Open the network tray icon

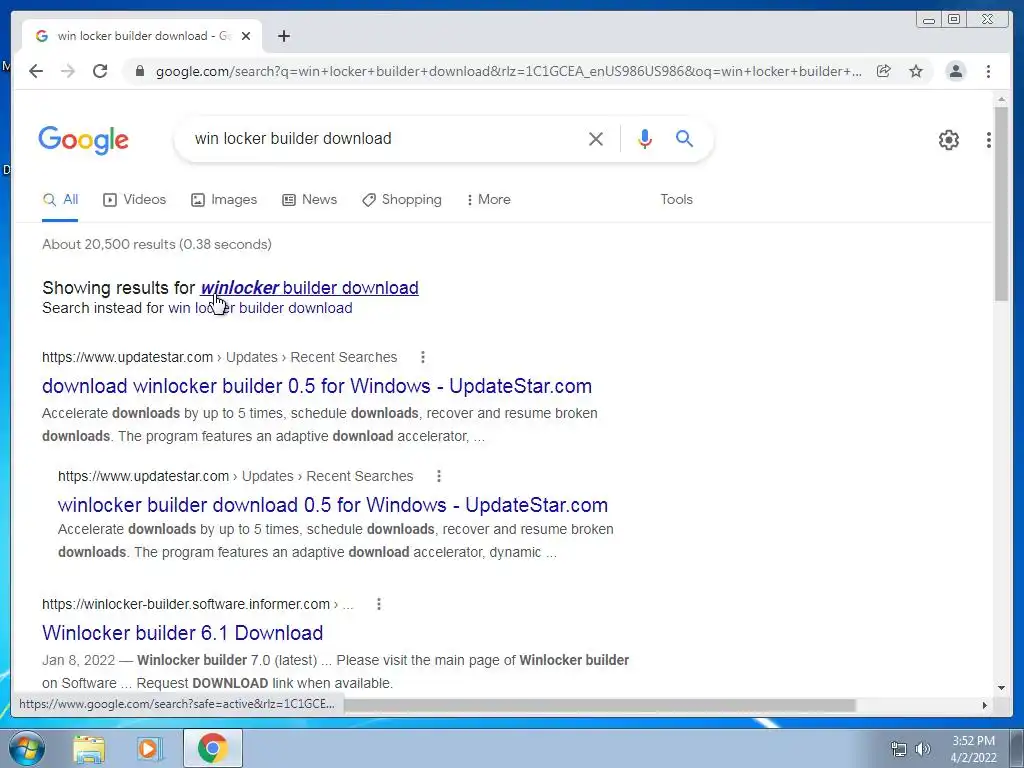(x=899, y=749)
